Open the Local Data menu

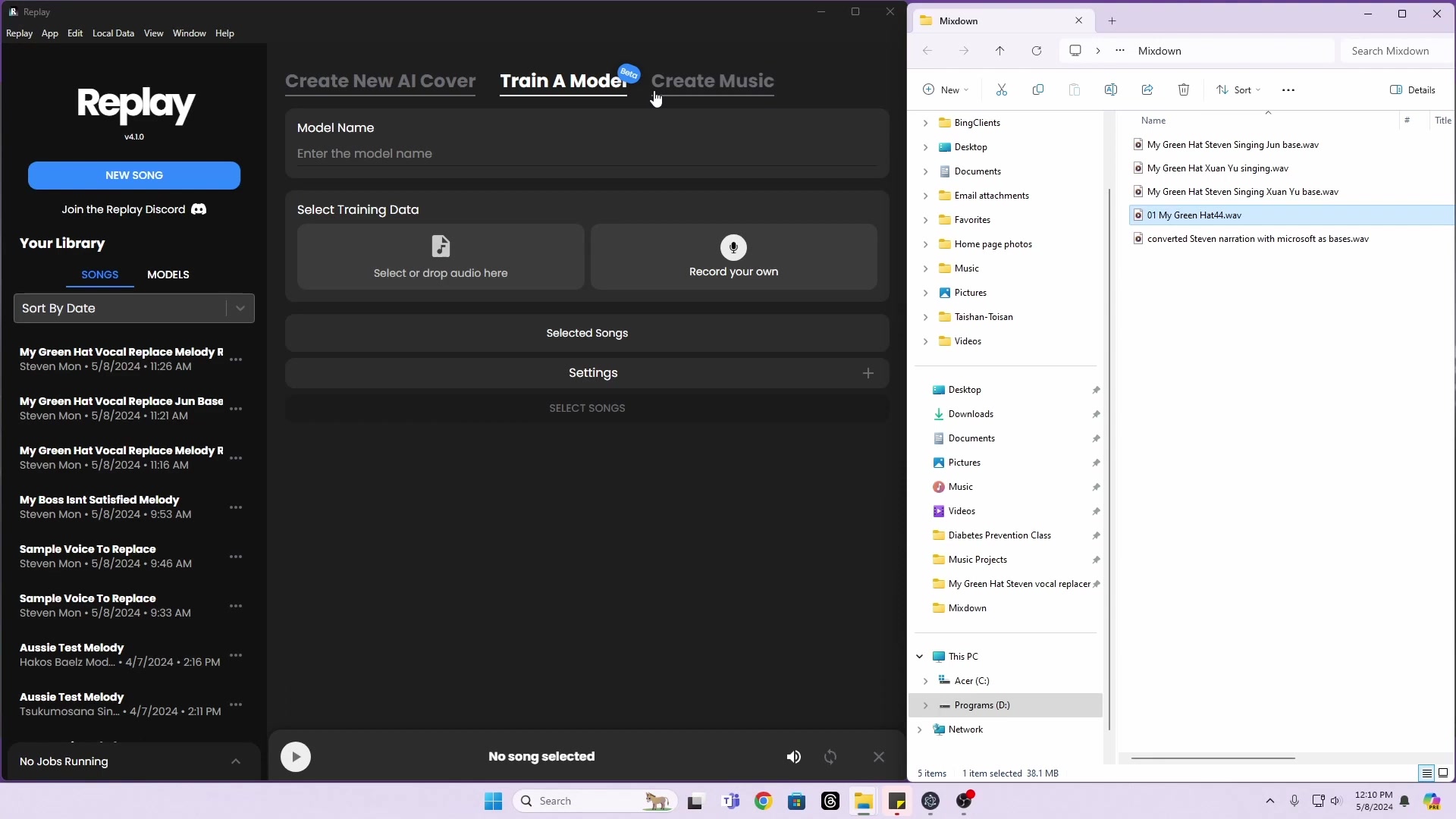(x=113, y=33)
